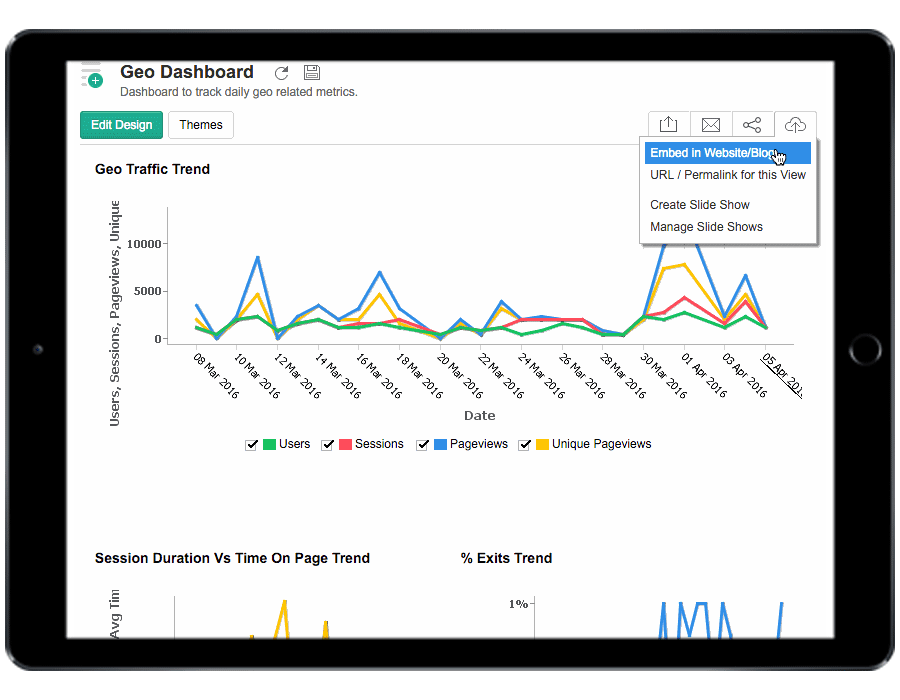900x700 pixels.
Task: Click the 1% axis value on Exits chart
Action: click(518, 604)
